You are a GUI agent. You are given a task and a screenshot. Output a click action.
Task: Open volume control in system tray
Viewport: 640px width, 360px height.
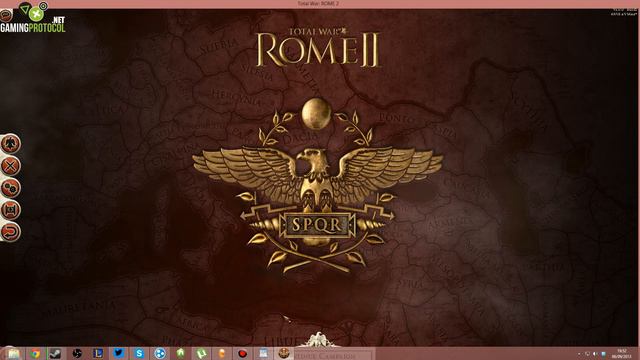pos(596,354)
